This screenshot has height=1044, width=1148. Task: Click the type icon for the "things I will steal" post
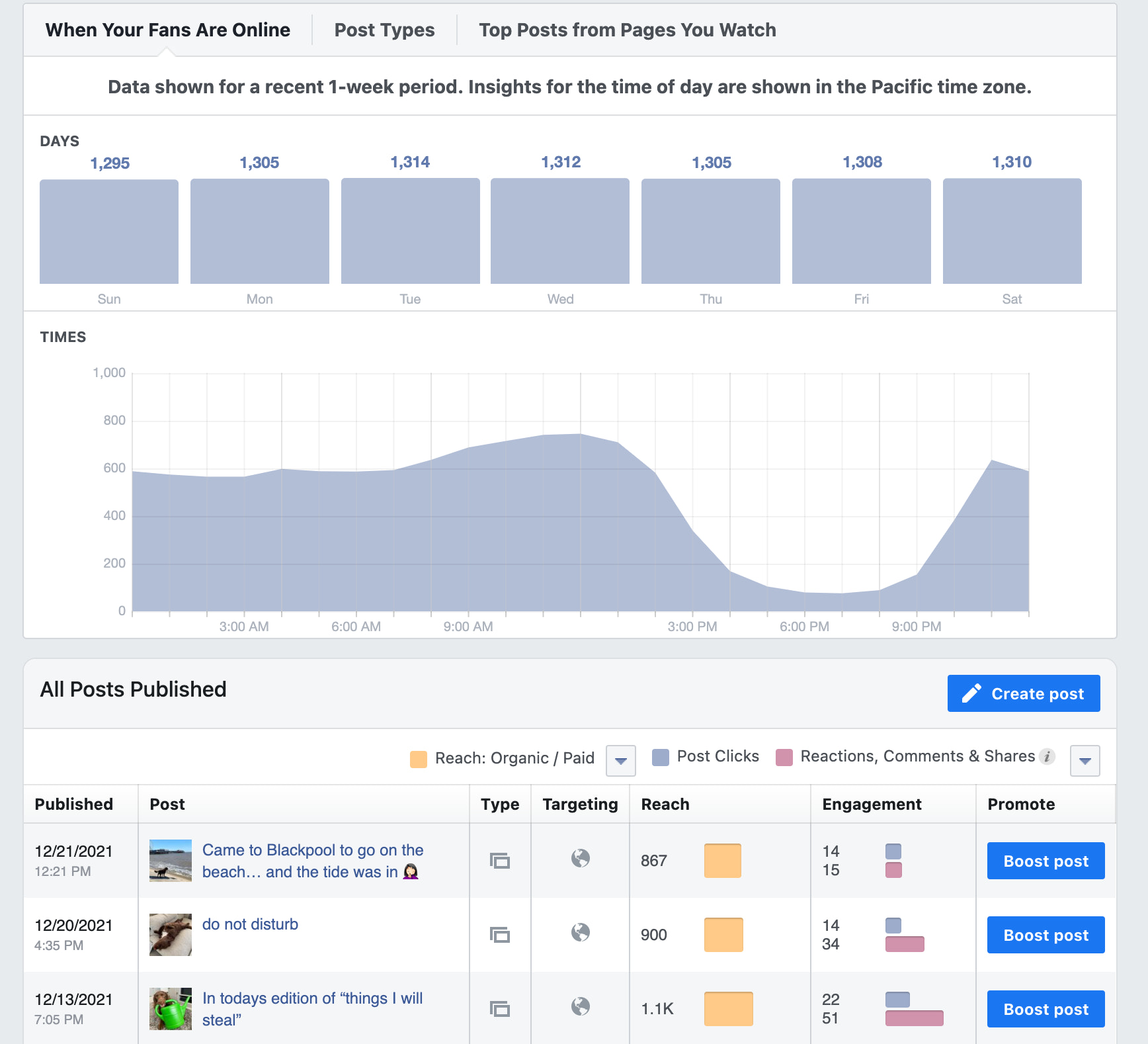[x=500, y=1009]
